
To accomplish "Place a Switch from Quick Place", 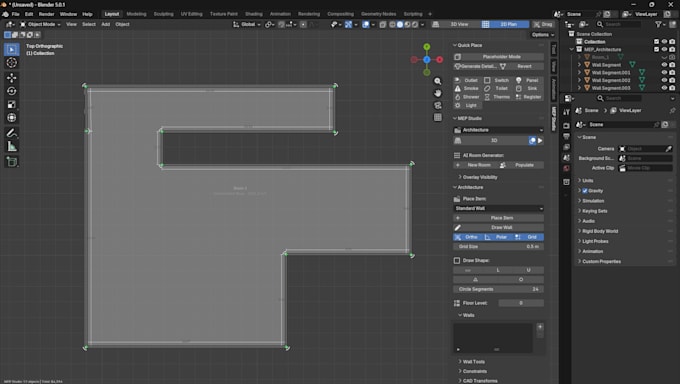I will pyautogui.click(x=497, y=80).
